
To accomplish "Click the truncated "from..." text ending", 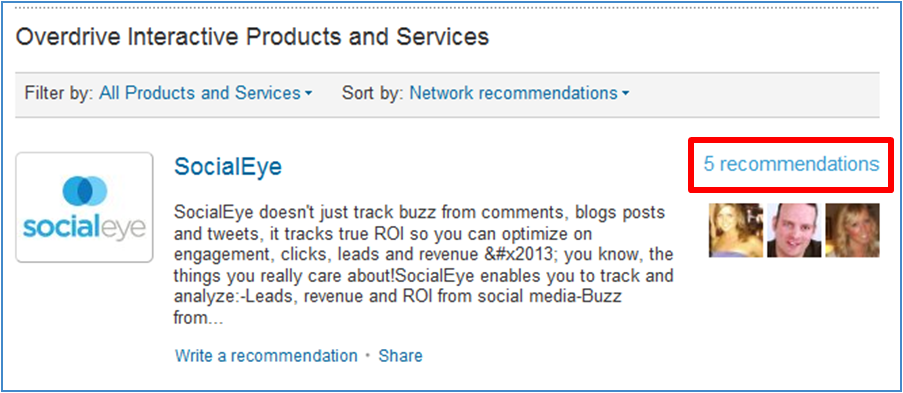I will click(198, 318).
